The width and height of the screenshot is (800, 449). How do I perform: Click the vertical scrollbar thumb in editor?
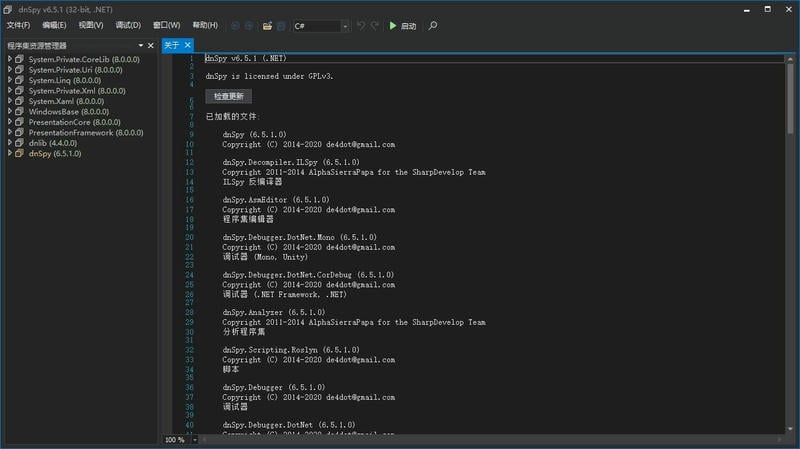pyautogui.click(x=790, y=98)
